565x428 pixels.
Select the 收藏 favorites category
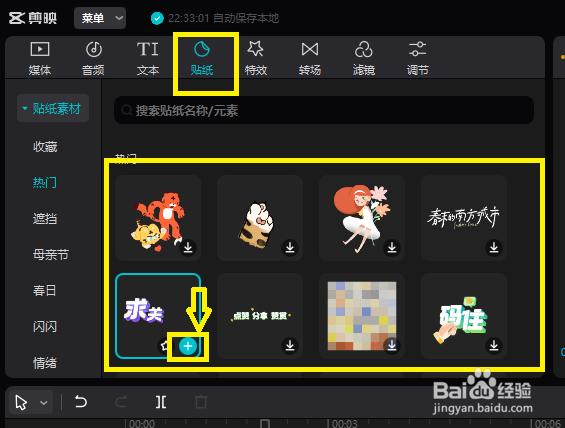point(45,147)
